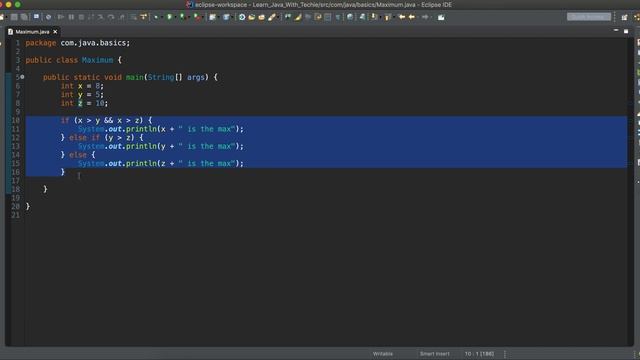Click the New Java Package icon

click(x=212, y=17)
